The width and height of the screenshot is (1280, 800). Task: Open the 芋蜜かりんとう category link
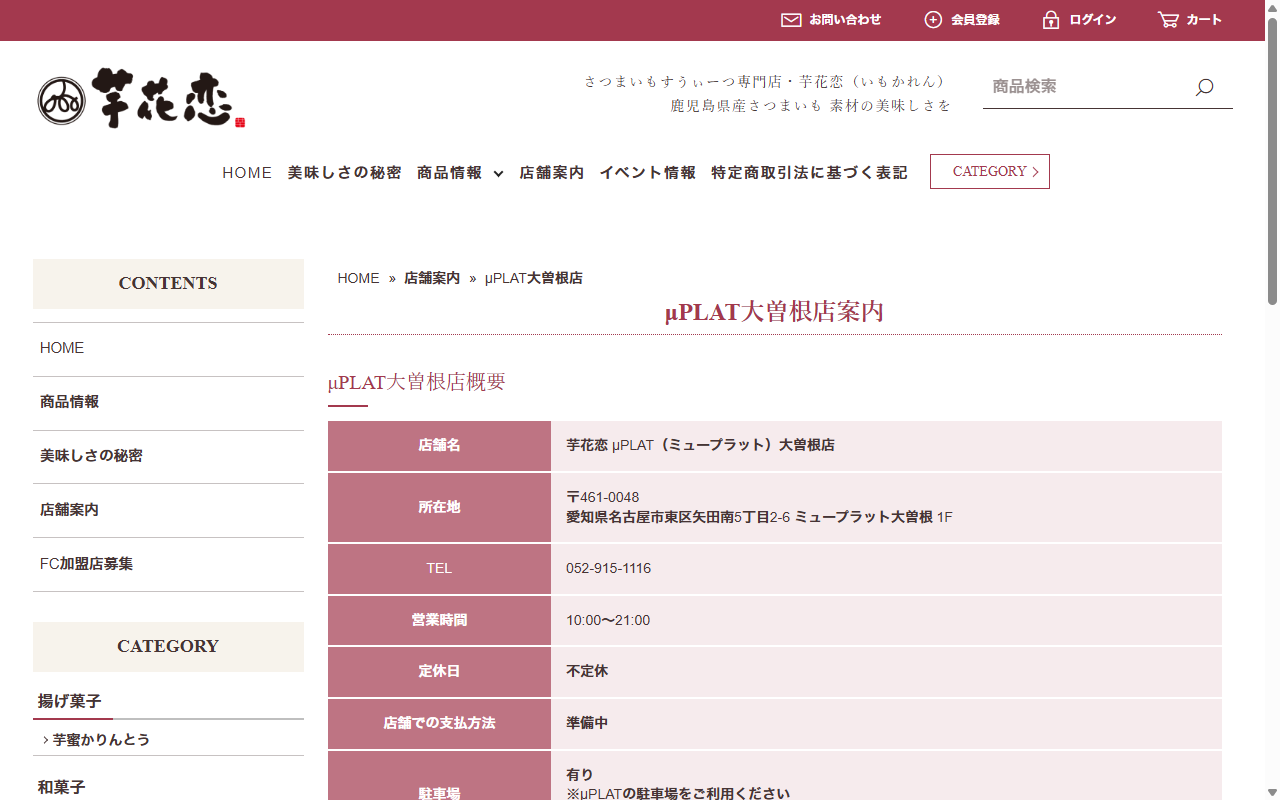pos(102,740)
